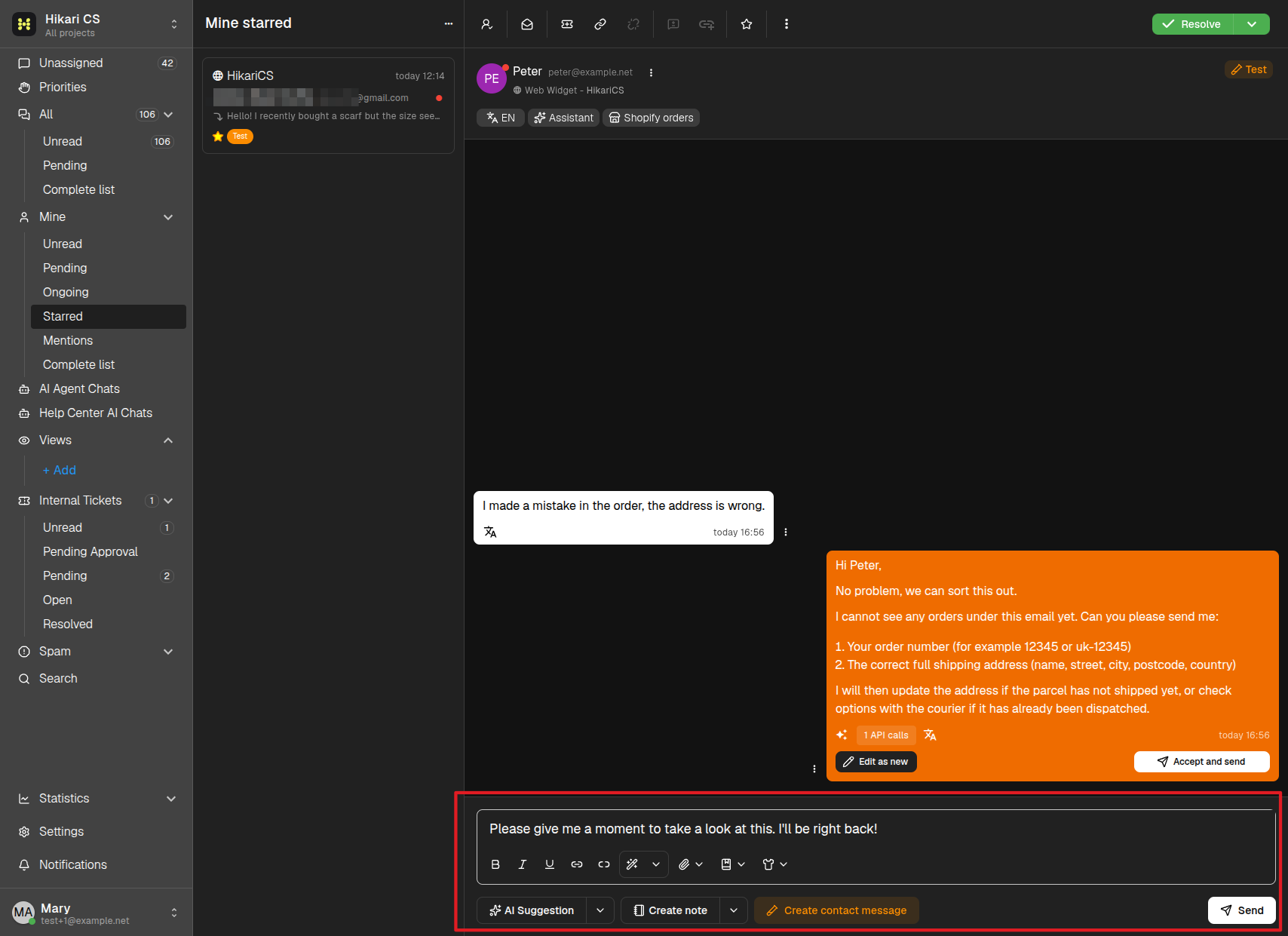Viewport: 1288px width, 936px height.
Task: Translate the orange AI suggested reply
Action: pyautogui.click(x=931, y=735)
